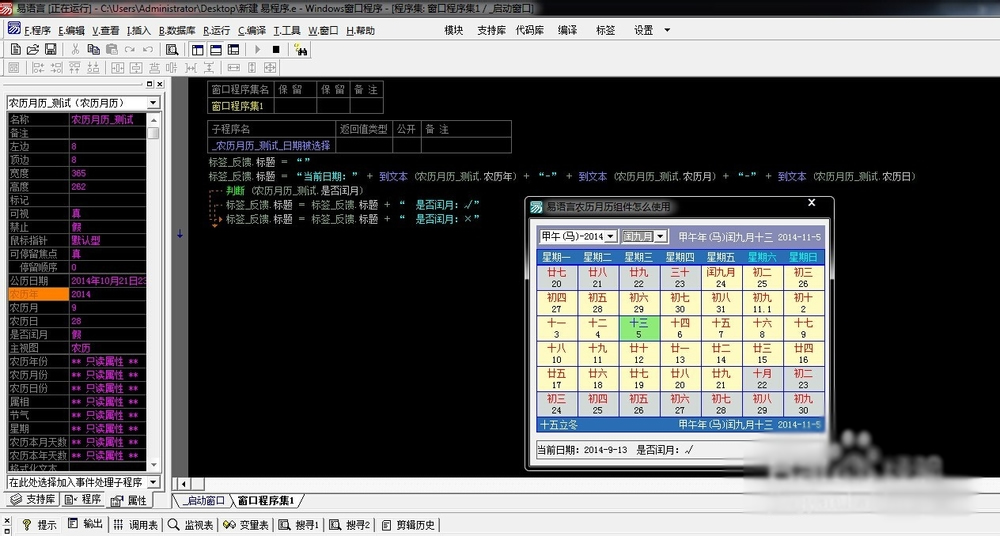Click the align left edges icon
The image size is (1000, 536).
click(38, 68)
